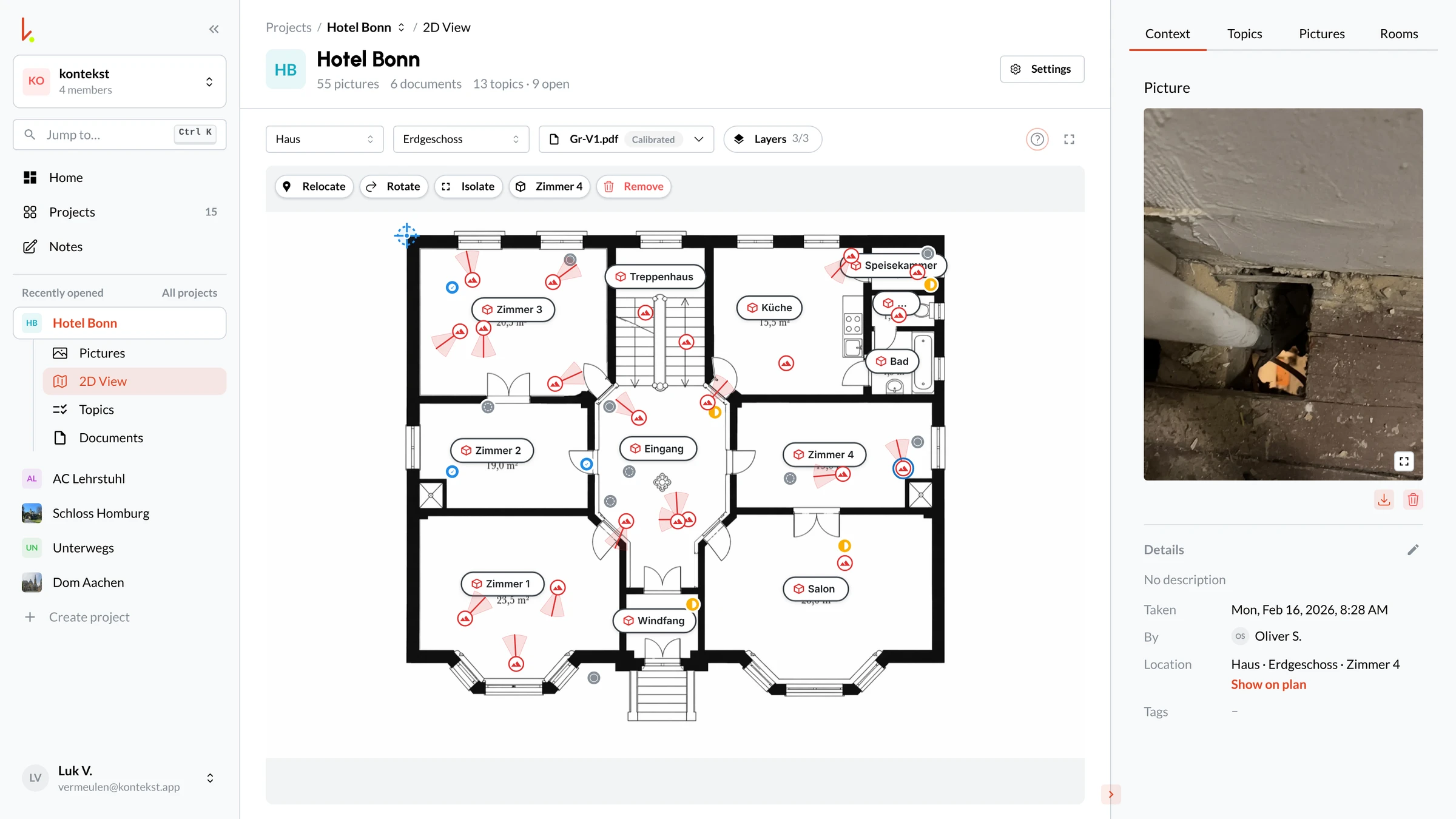Viewport: 1456px width, 819px height.
Task: Open the Haus building dropdown
Action: [x=325, y=139]
